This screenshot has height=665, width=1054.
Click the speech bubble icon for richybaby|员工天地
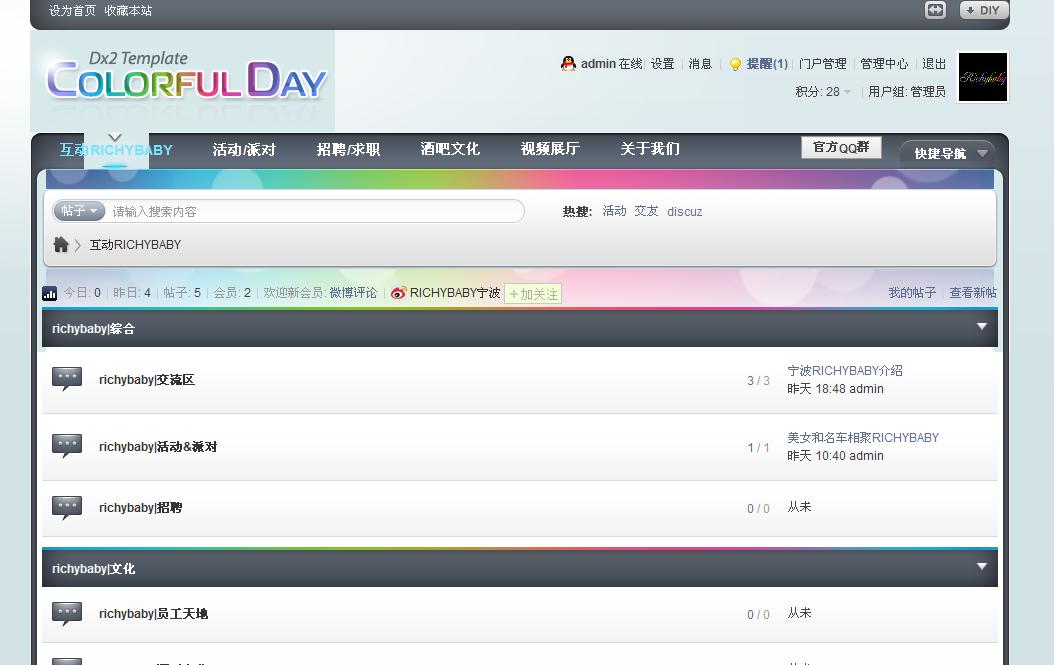pyautogui.click(x=67, y=613)
